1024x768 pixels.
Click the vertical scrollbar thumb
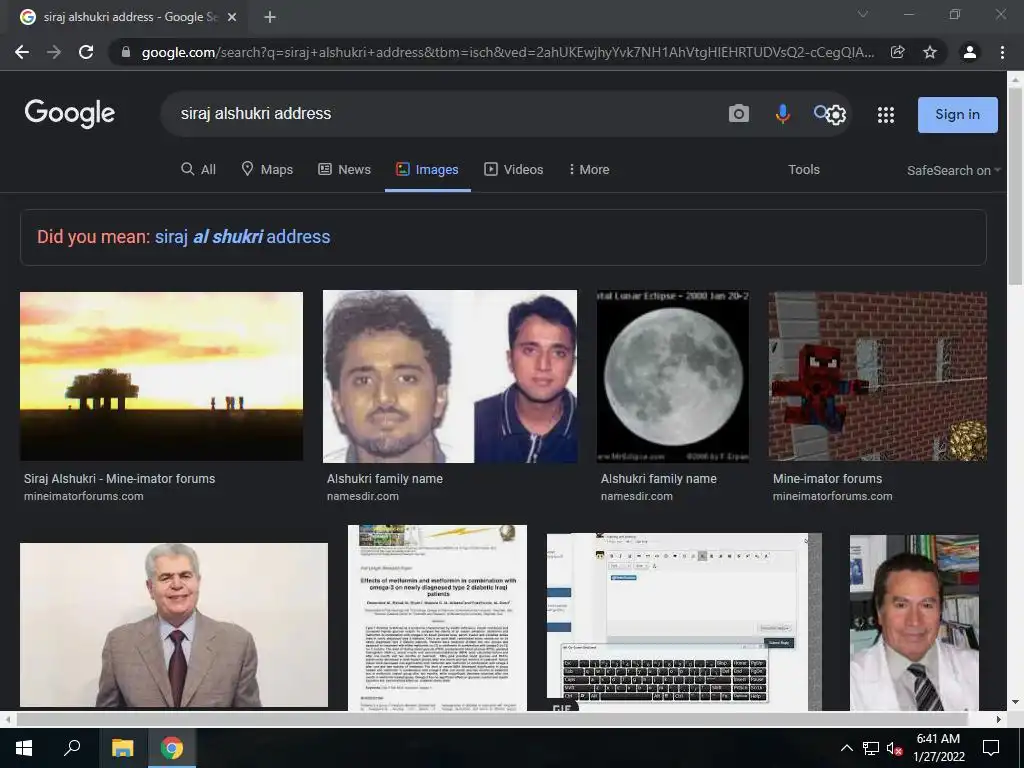[x=1015, y=186]
